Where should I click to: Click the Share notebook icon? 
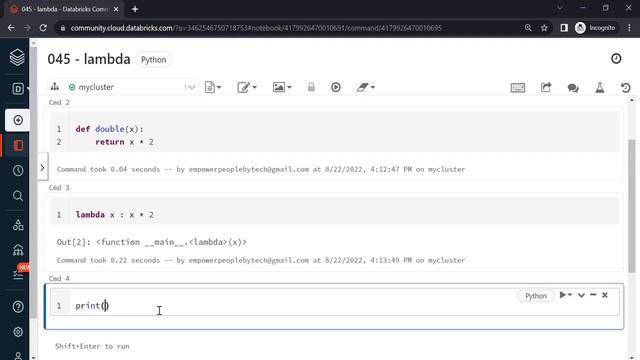click(x=546, y=87)
